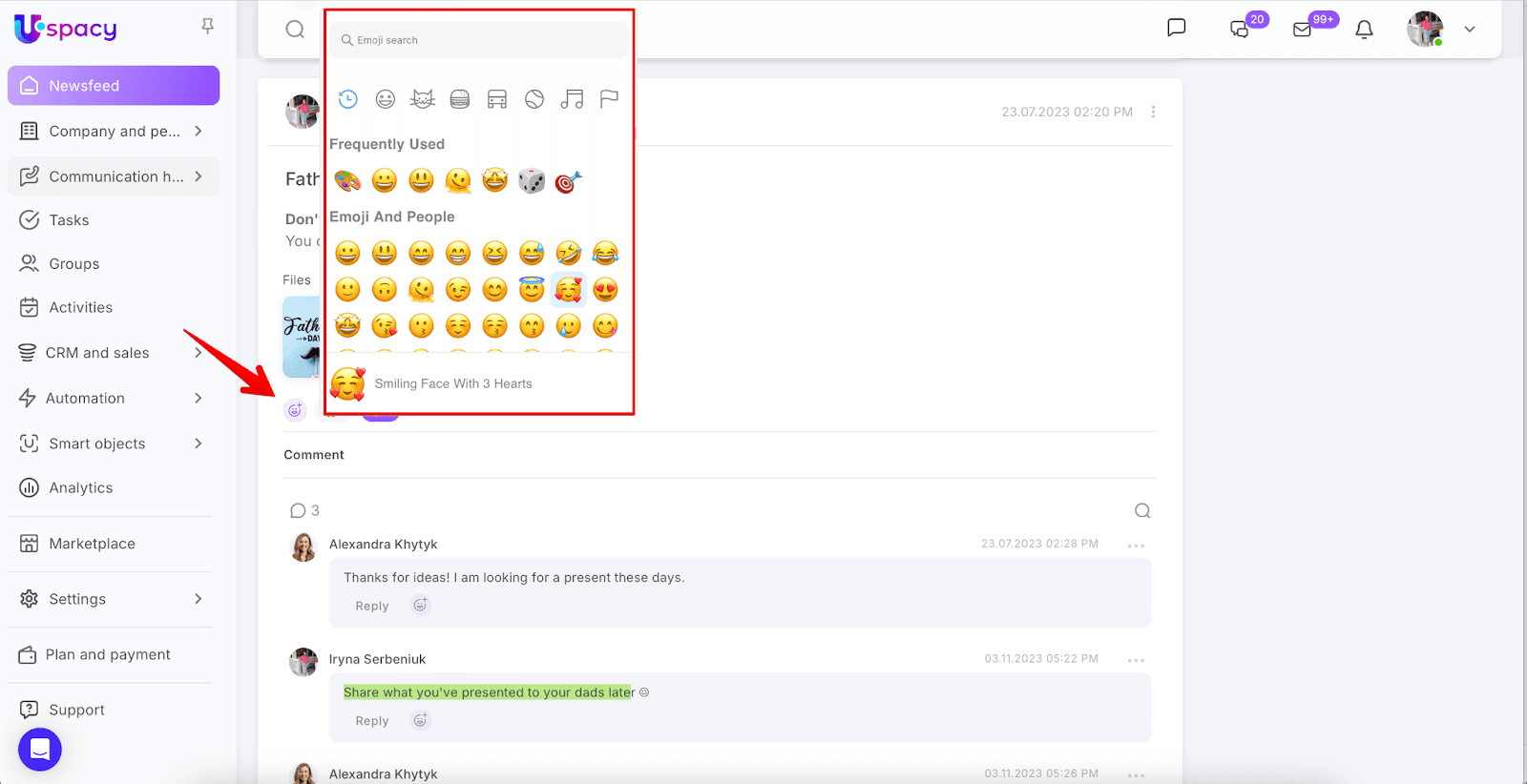Open chat messages with 20 badge
Viewport: 1527px width, 784px height.
click(x=1240, y=30)
